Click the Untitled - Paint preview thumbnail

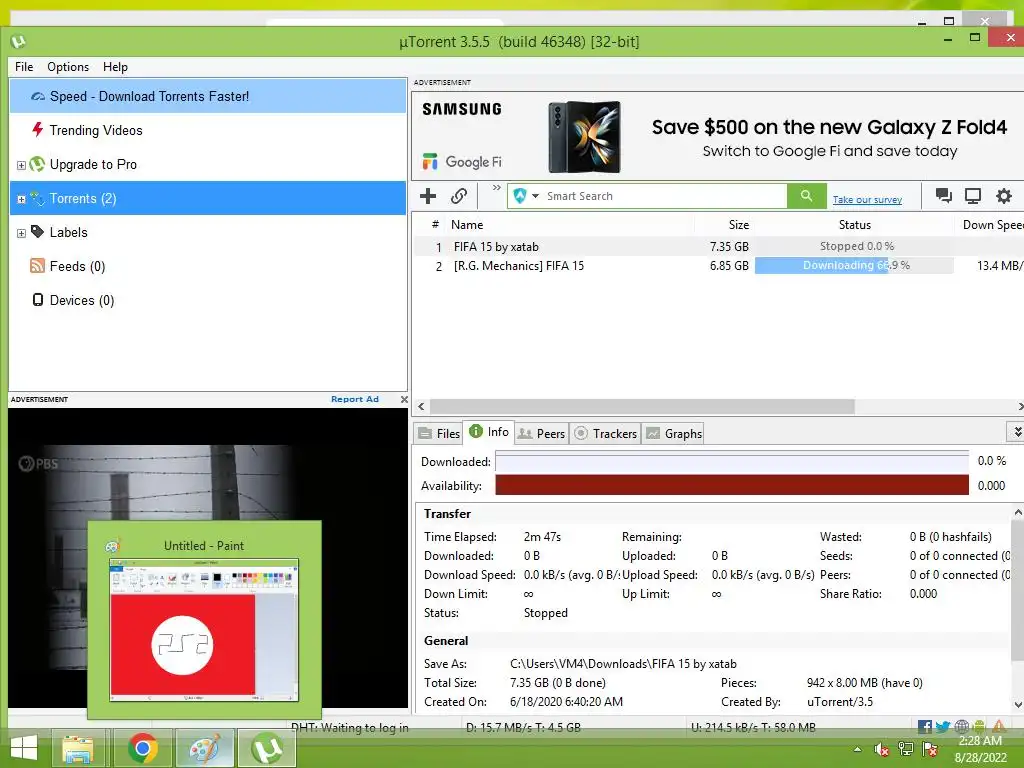coord(204,630)
